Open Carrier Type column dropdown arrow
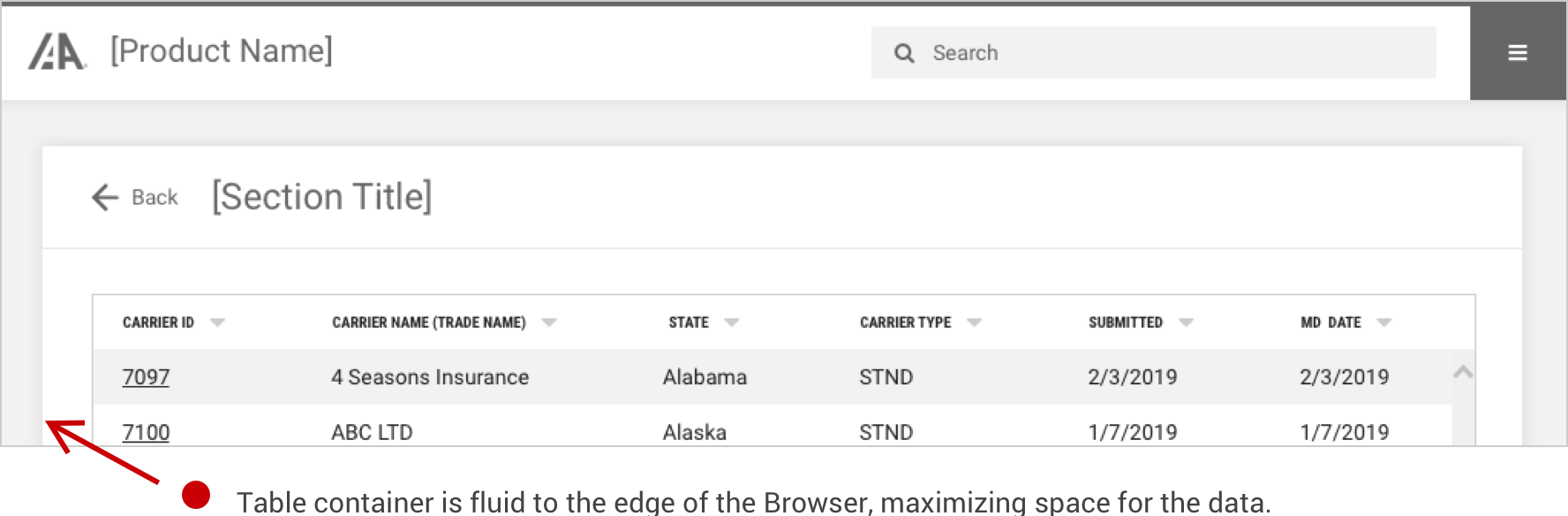This screenshot has height=516, width=1568. tap(974, 322)
